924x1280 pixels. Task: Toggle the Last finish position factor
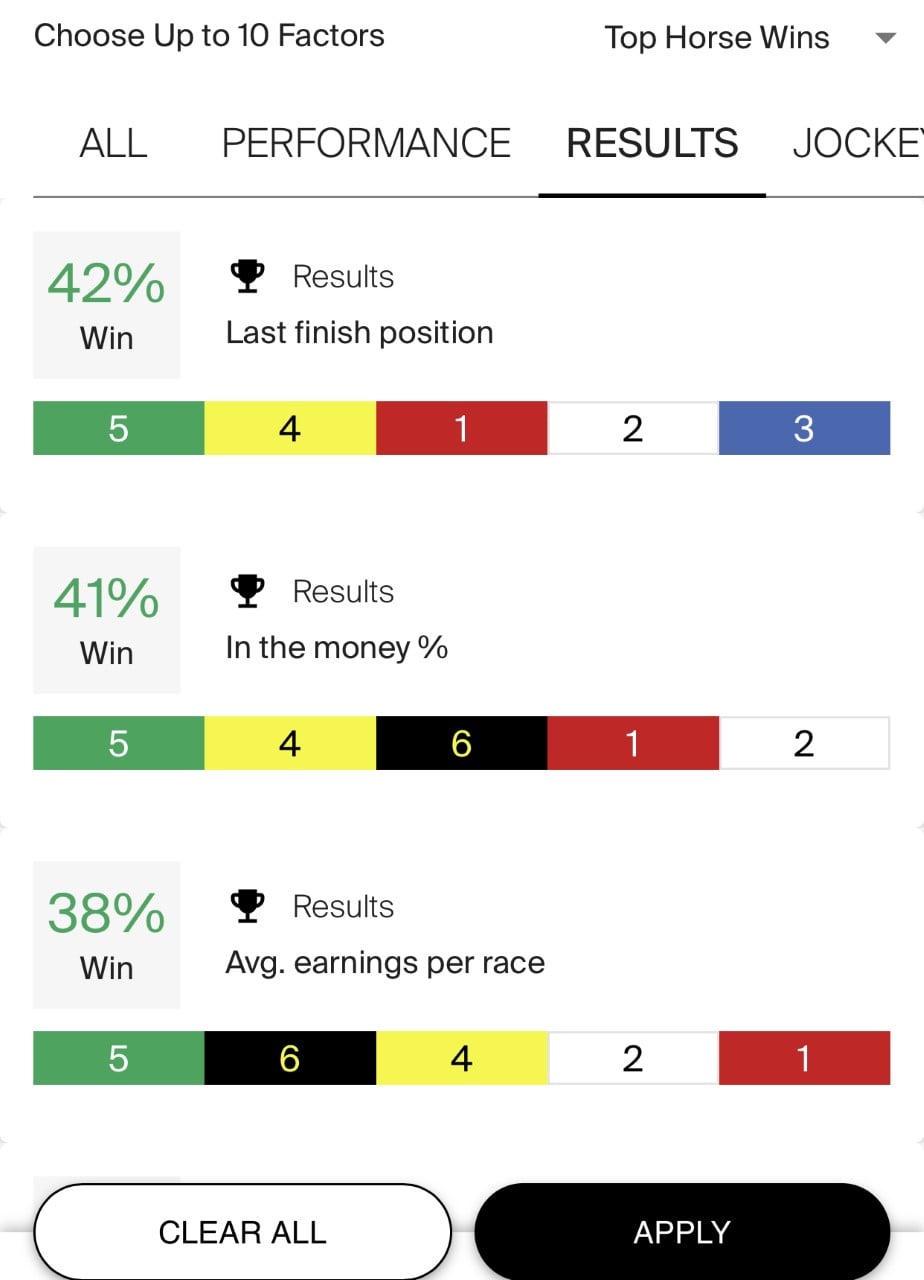[x=360, y=332]
